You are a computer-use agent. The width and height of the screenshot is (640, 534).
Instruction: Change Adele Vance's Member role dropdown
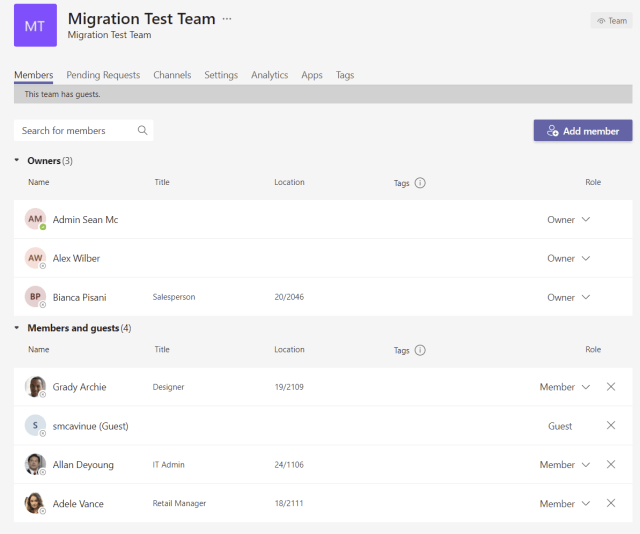565,504
